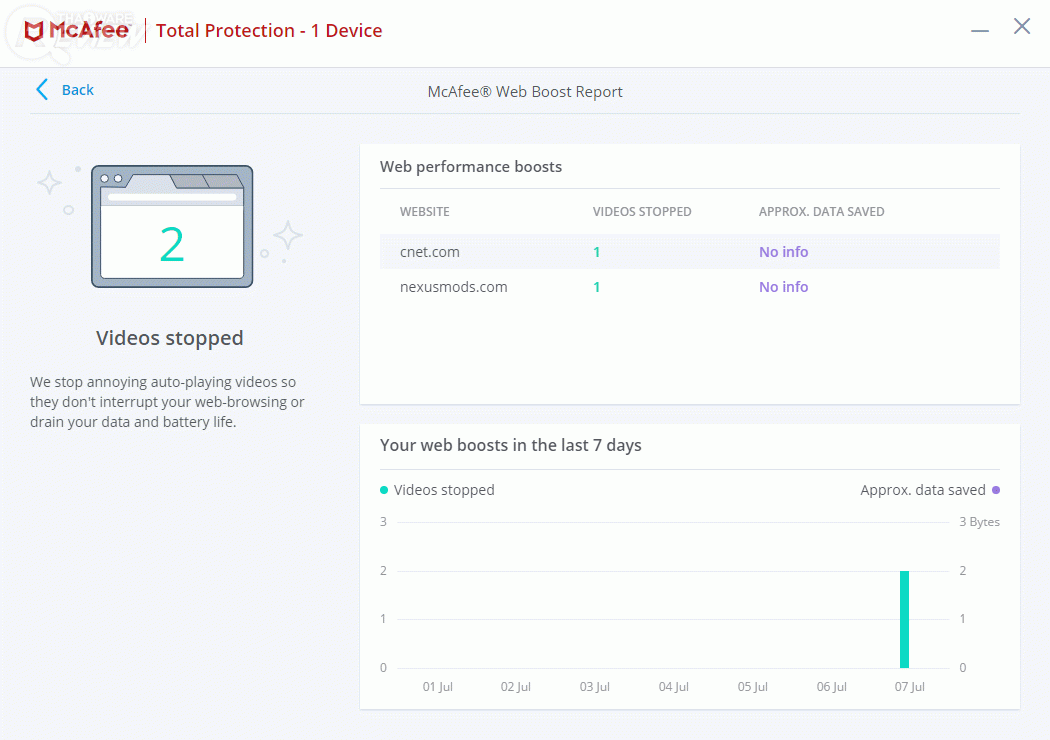Viewport: 1050px width, 740px height.
Task: Select the nexusmods.com row
Action: click(453, 287)
